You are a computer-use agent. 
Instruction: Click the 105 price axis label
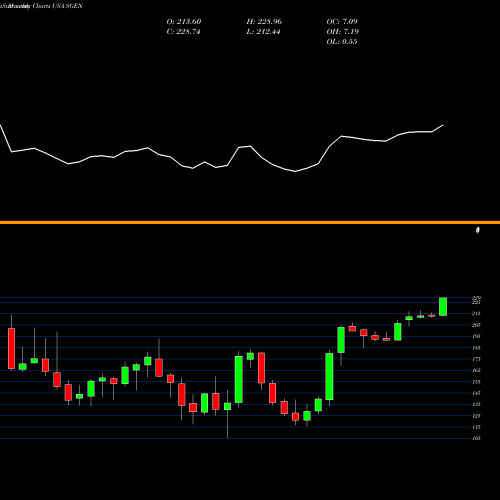477,438
